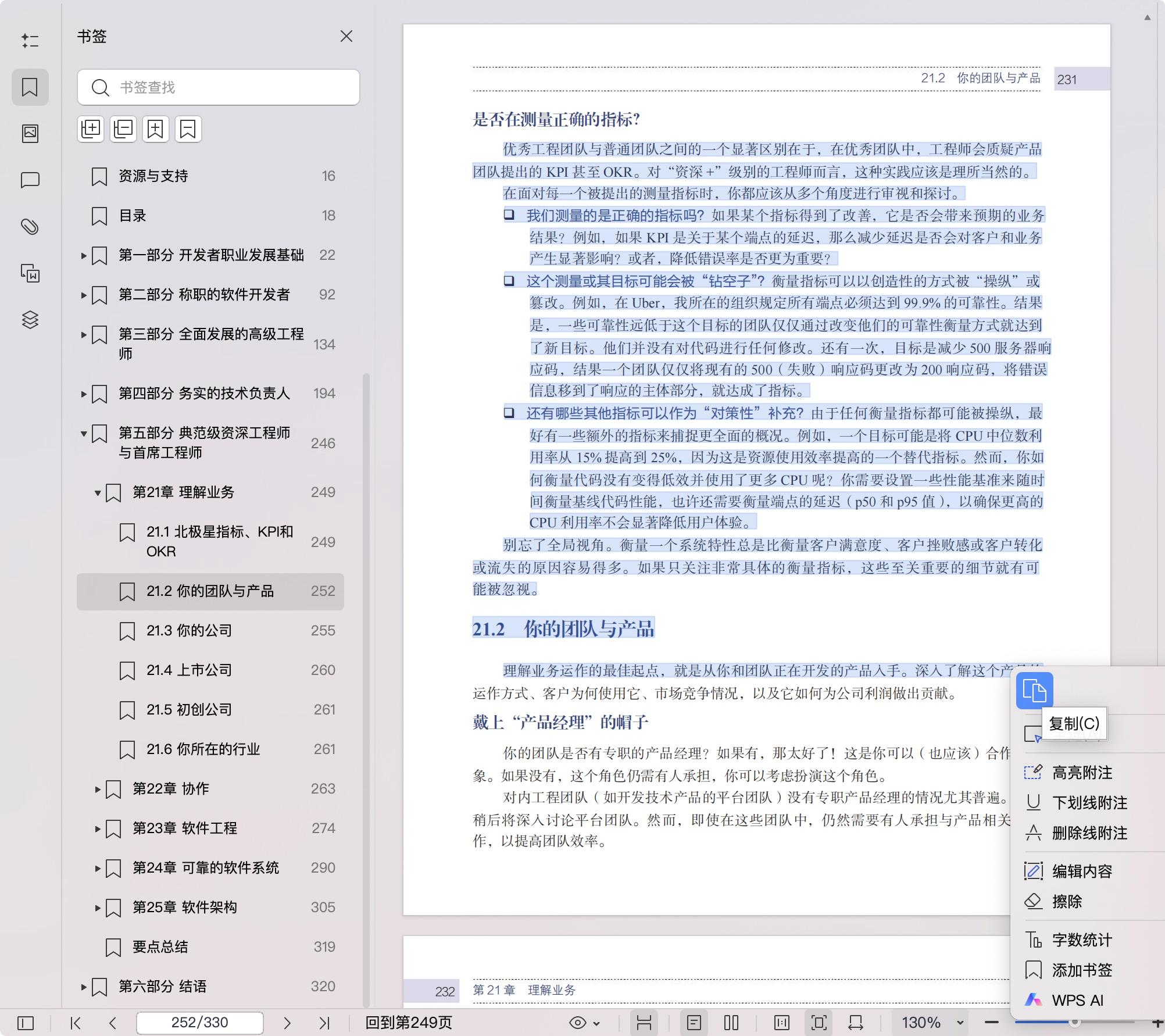1165x1036 pixels.
Task: Open the 130% zoom level dropdown
Action: coord(960,1023)
